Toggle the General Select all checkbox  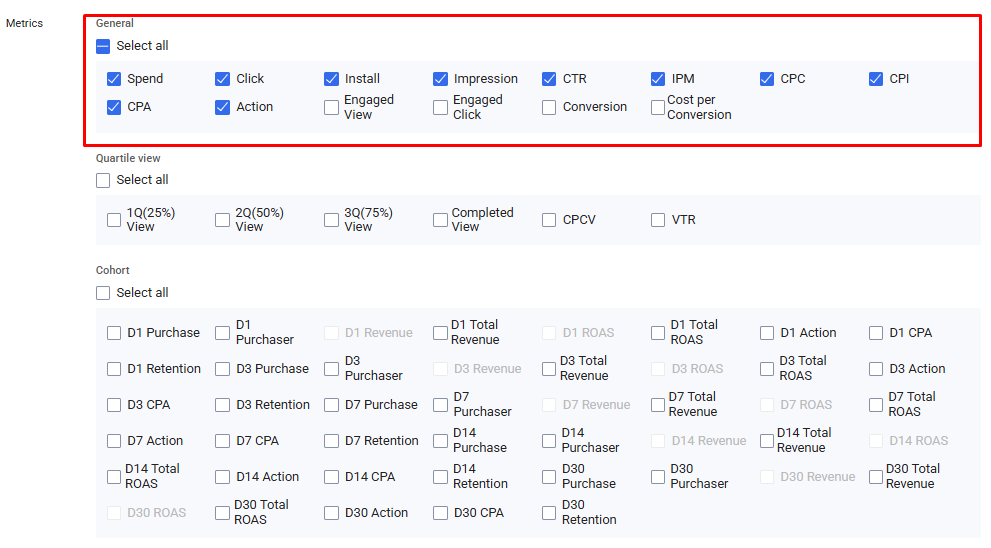coord(103,46)
